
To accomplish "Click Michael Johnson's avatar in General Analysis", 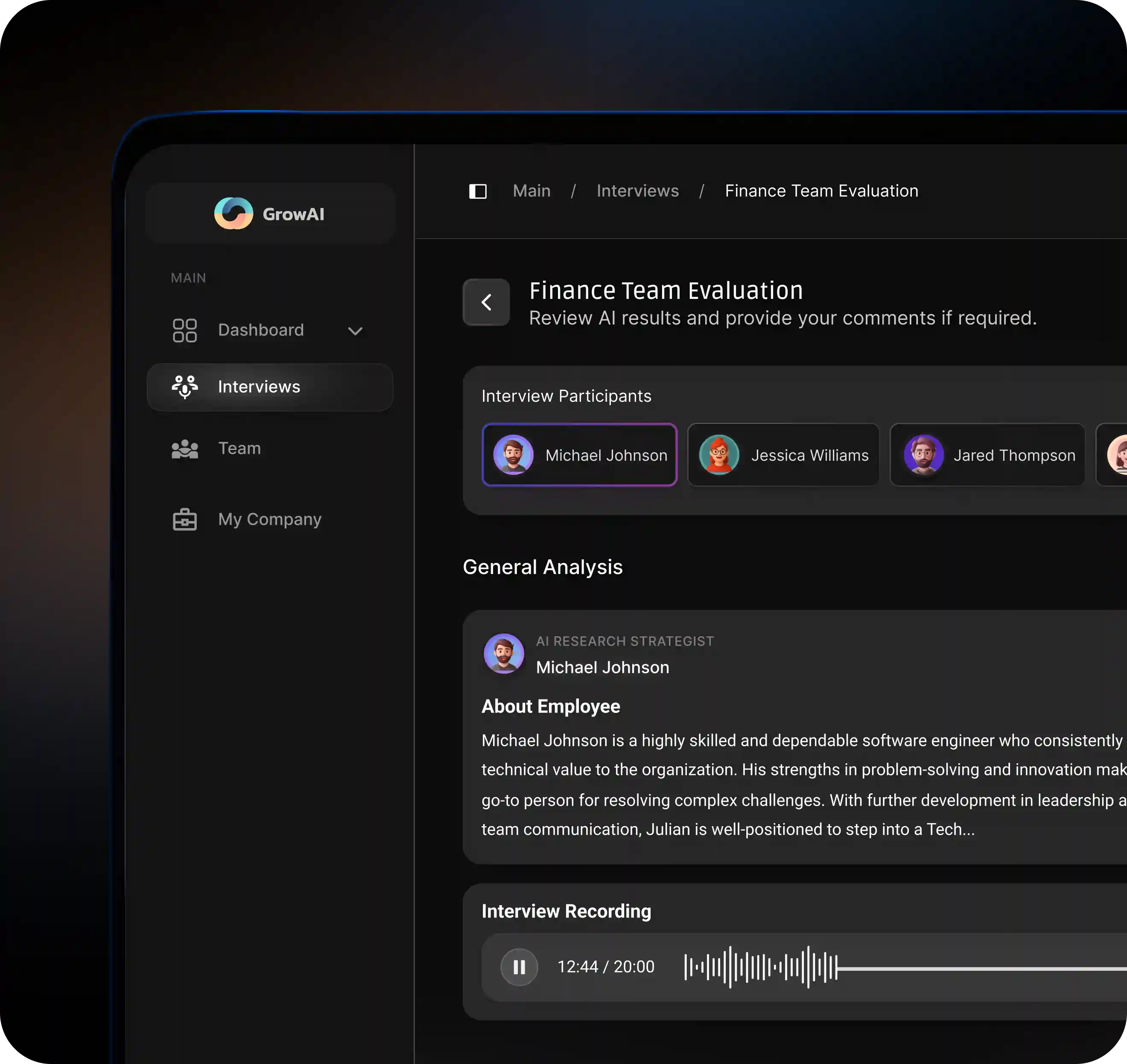I will (x=504, y=653).
